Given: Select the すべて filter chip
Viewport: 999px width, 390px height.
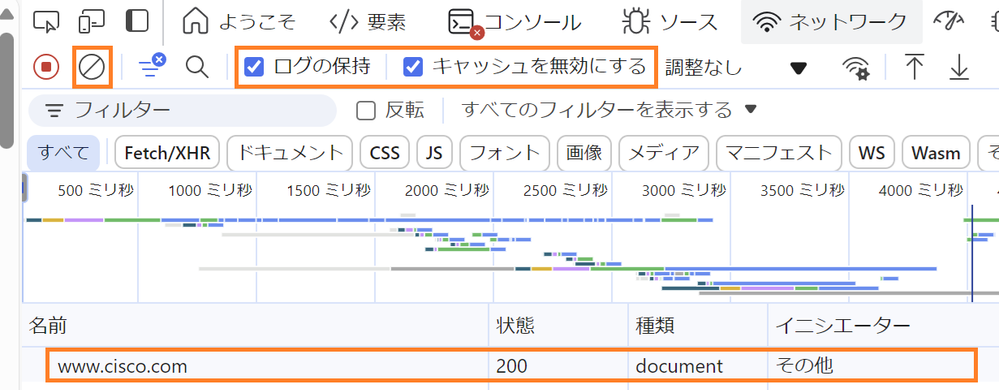Looking at the screenshot, I should pos(63,153).
